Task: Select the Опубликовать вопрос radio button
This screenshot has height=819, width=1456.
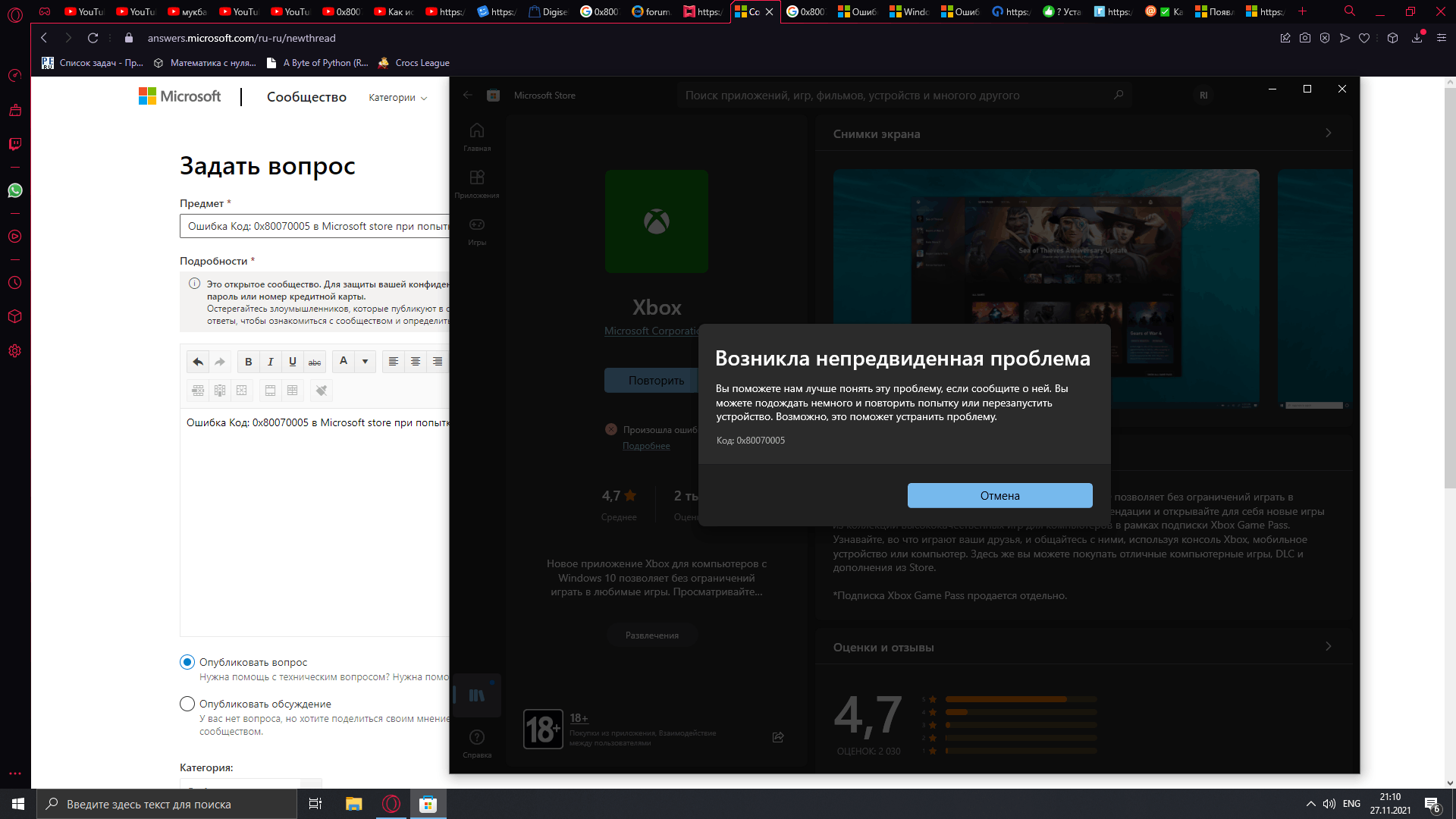Action: coord(186,661)
